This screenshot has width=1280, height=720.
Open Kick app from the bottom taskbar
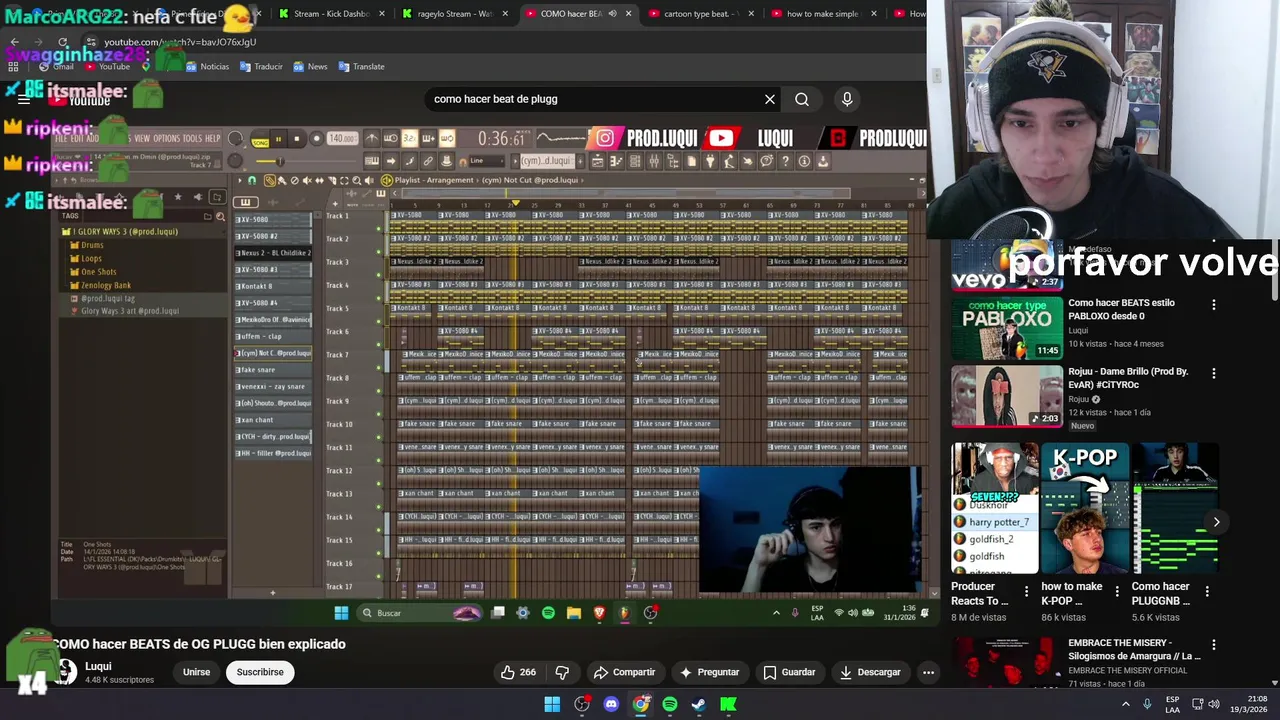coord(729,704)
